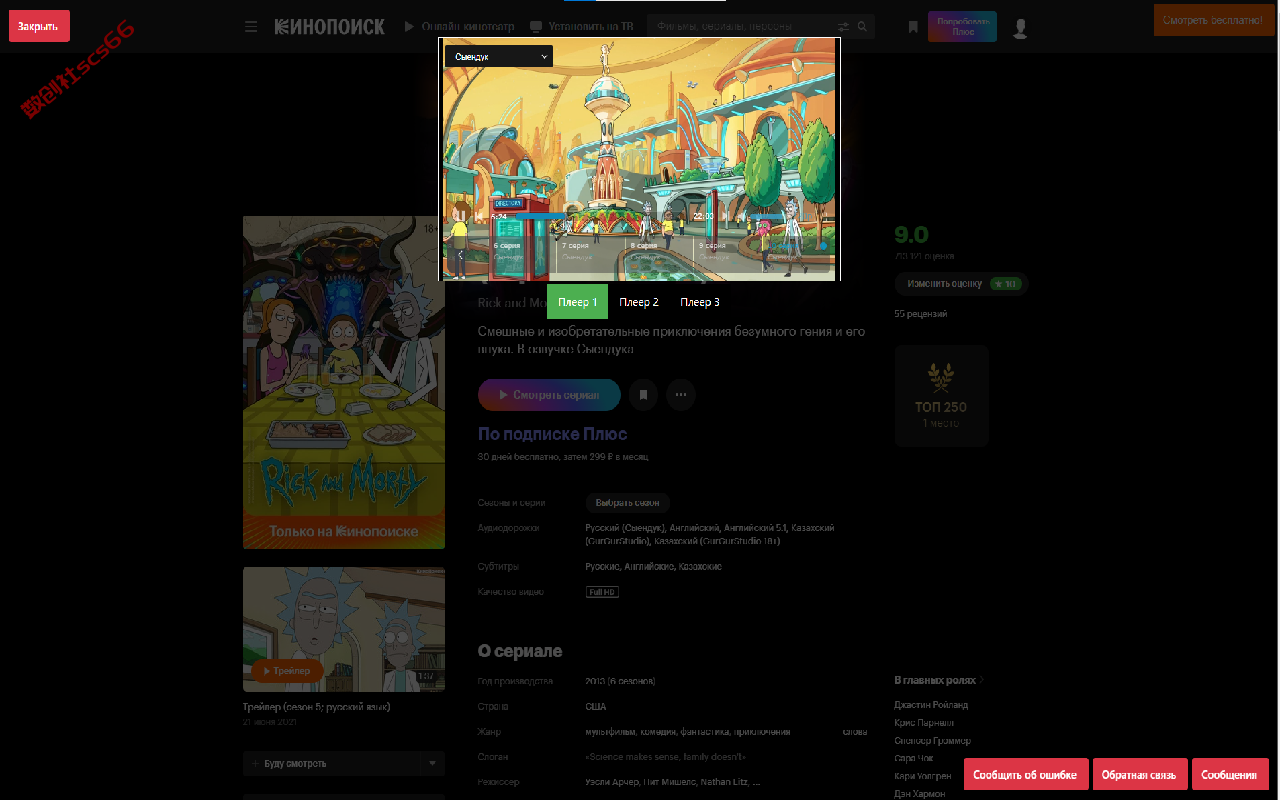1280x800 pixels.
Task: Click Смотреть бесплатно button
Action: [x=1212, y=20]
